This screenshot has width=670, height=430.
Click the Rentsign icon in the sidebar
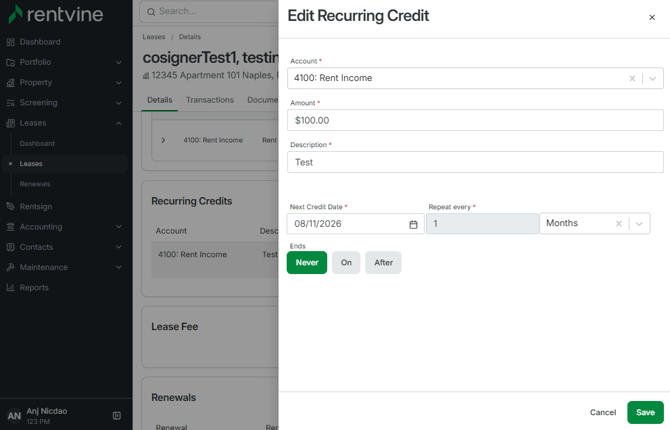click(10, 206)
